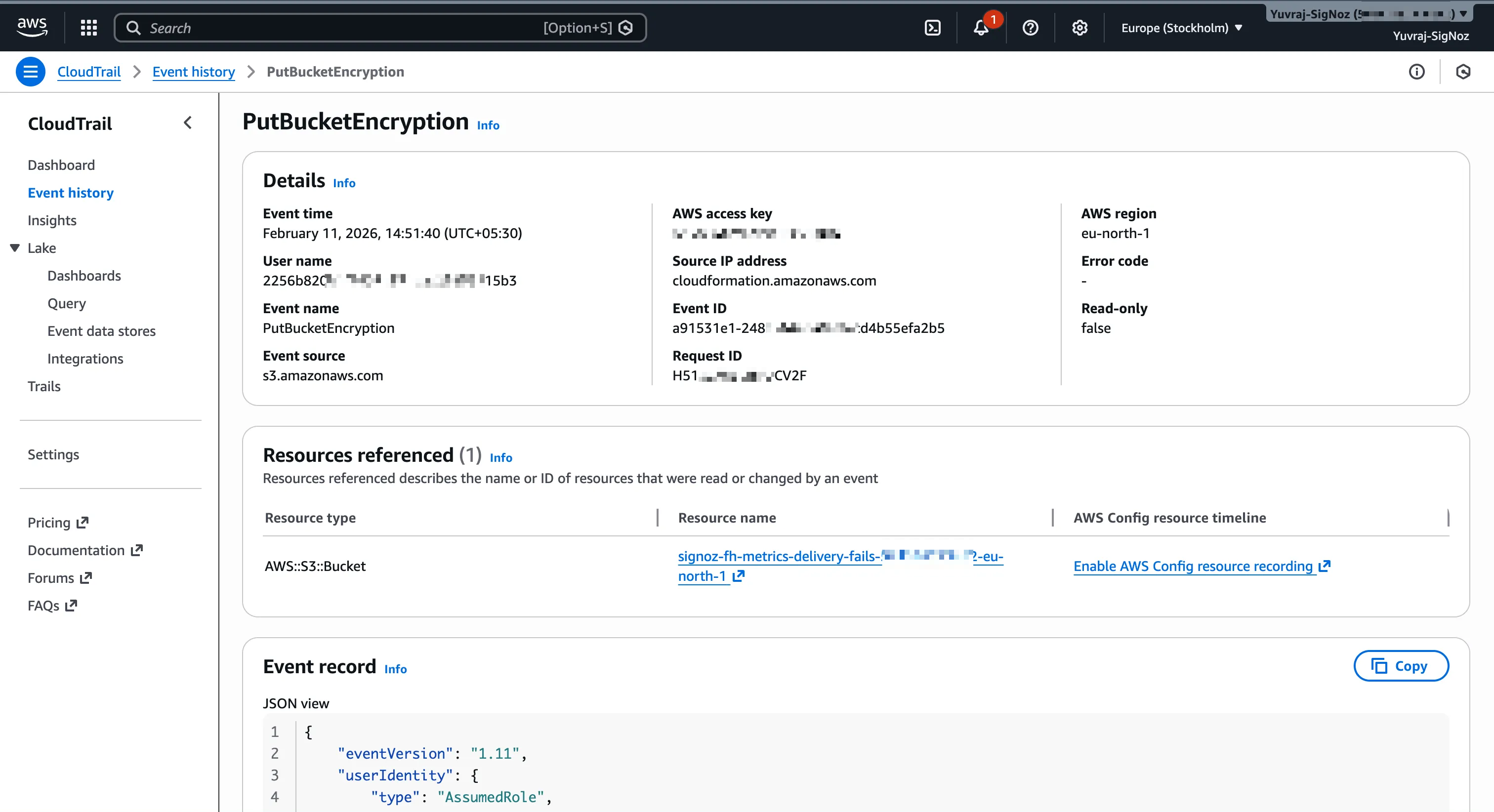
Task: Open the AWS services grid menu
Action: (88, 27)
